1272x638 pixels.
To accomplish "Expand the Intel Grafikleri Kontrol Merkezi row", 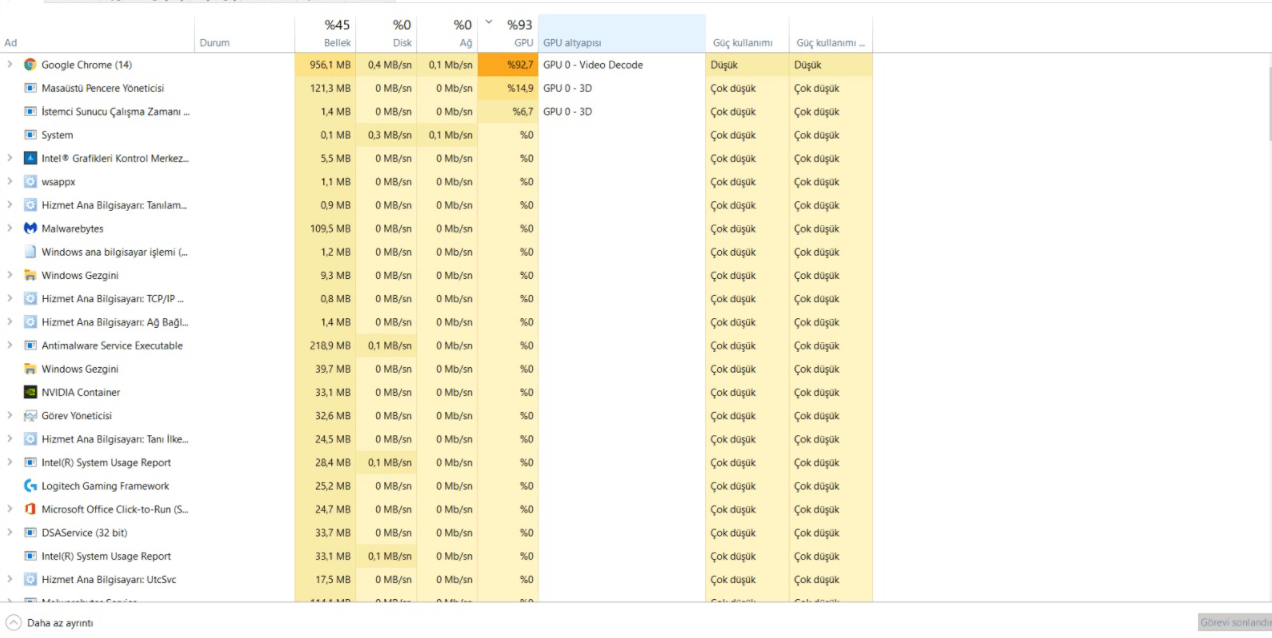I will point(10,158).
